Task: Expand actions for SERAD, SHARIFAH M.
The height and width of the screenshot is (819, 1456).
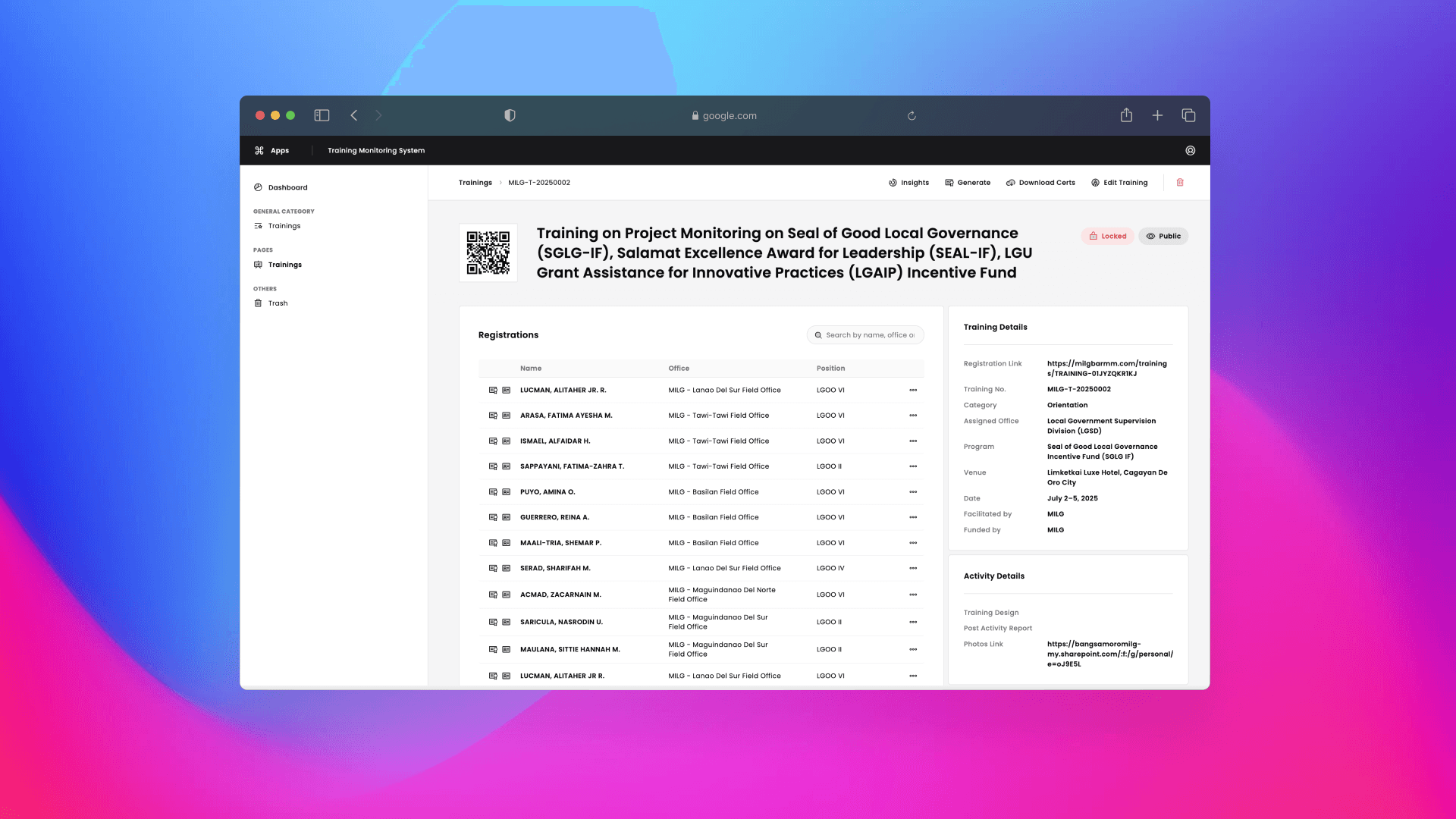Action: (x=913, y=569)
